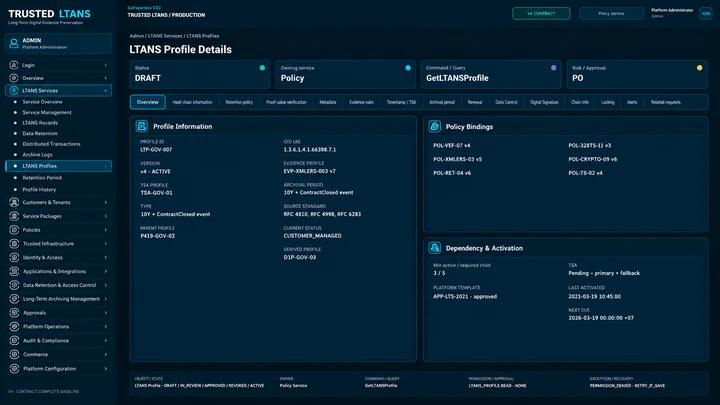Click the green Status indicator dot
The width and height of the screenshot is (720, 405).
[x=262, y=68]
